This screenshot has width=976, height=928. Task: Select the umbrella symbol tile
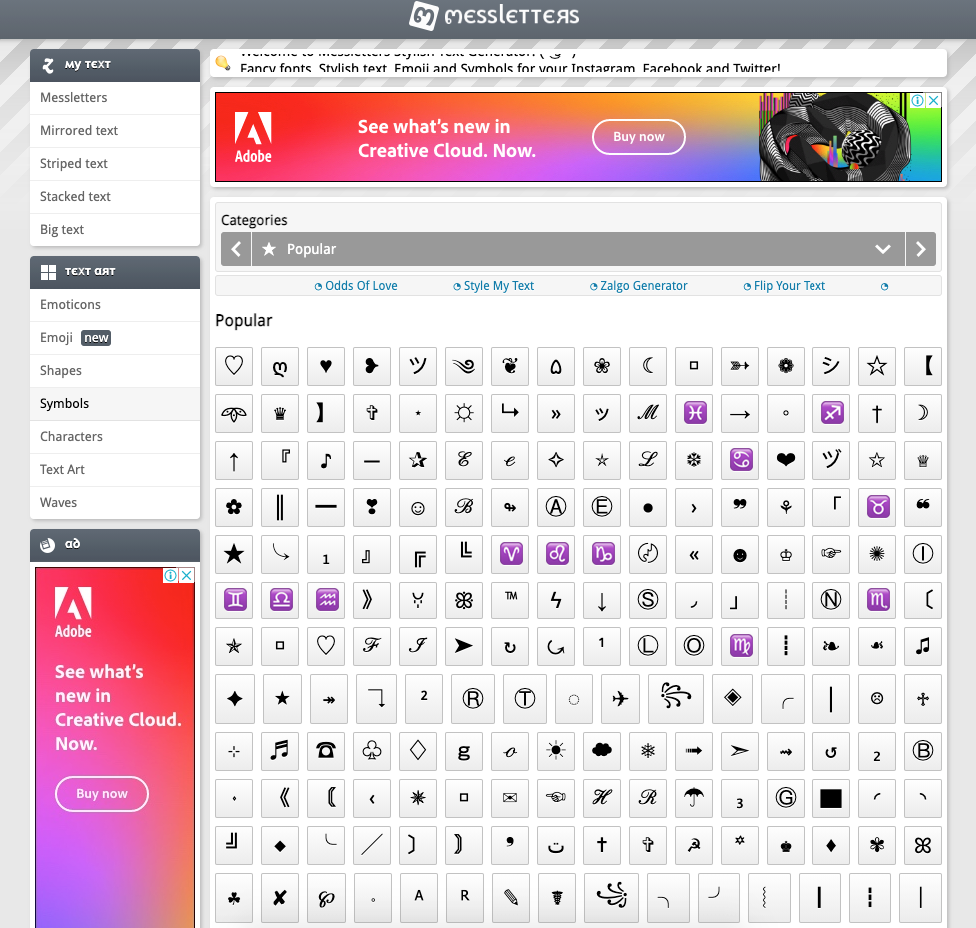[x=695, y=797]
